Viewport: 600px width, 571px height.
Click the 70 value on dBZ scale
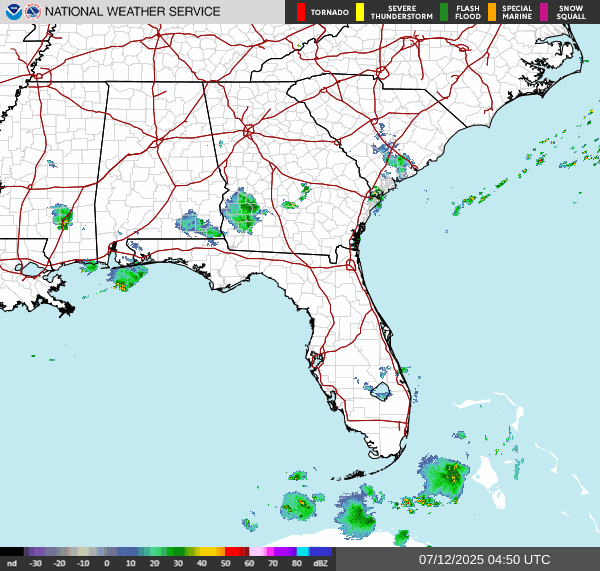pos(273,563)
